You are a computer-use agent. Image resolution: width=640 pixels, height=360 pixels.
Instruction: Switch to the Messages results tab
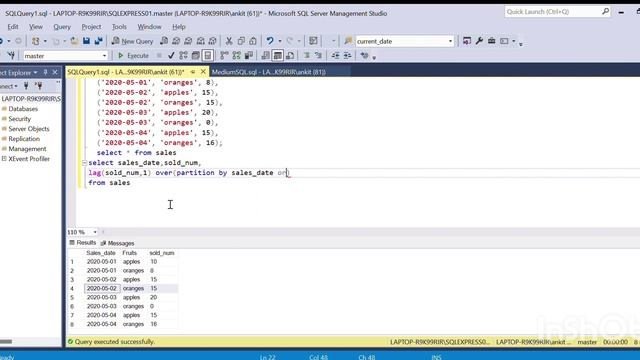[x=118, y=243]
